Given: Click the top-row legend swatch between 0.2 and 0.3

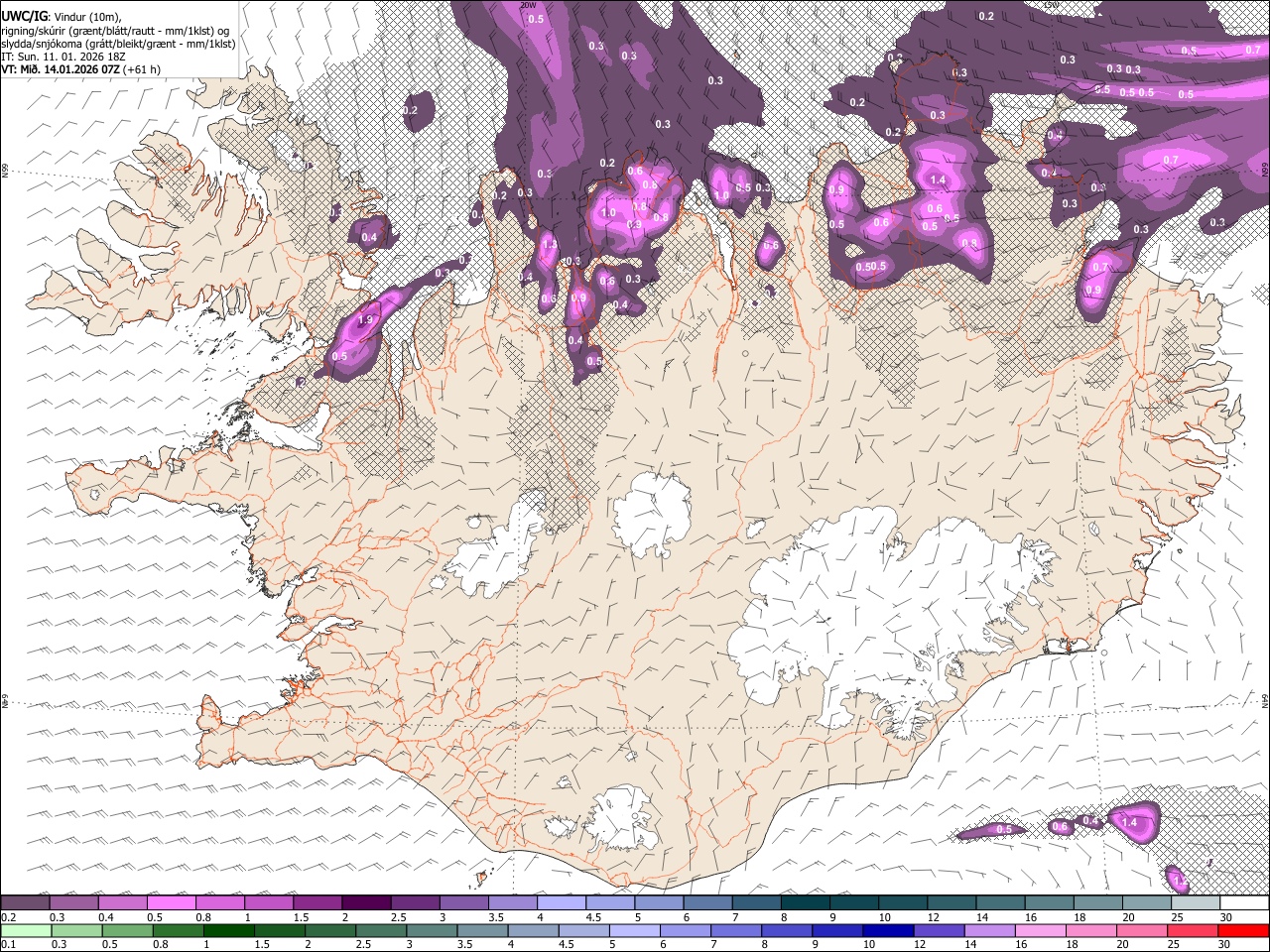Looking at the screenshot, I should [x=25, y=902].
